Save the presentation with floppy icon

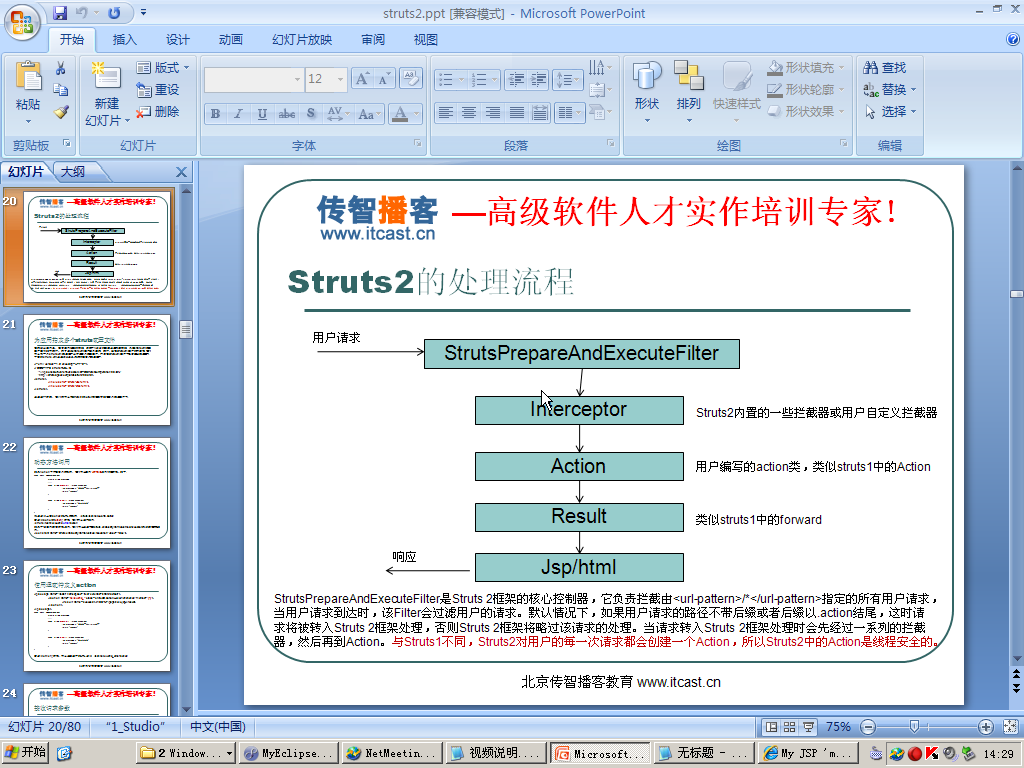point(60,12)
